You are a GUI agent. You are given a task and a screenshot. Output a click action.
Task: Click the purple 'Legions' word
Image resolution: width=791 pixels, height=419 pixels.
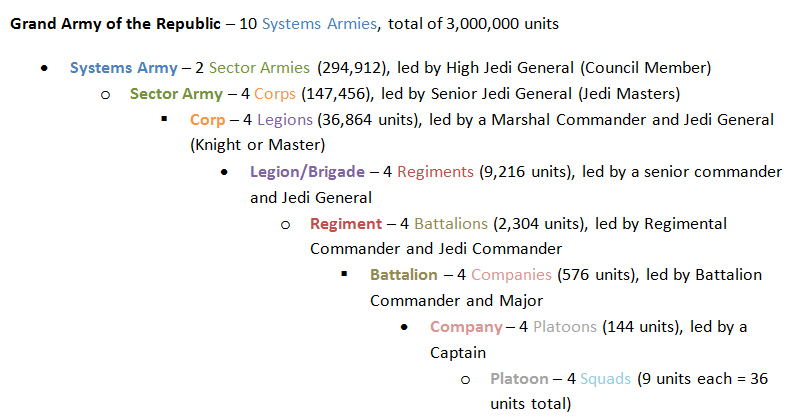[285, 120]
